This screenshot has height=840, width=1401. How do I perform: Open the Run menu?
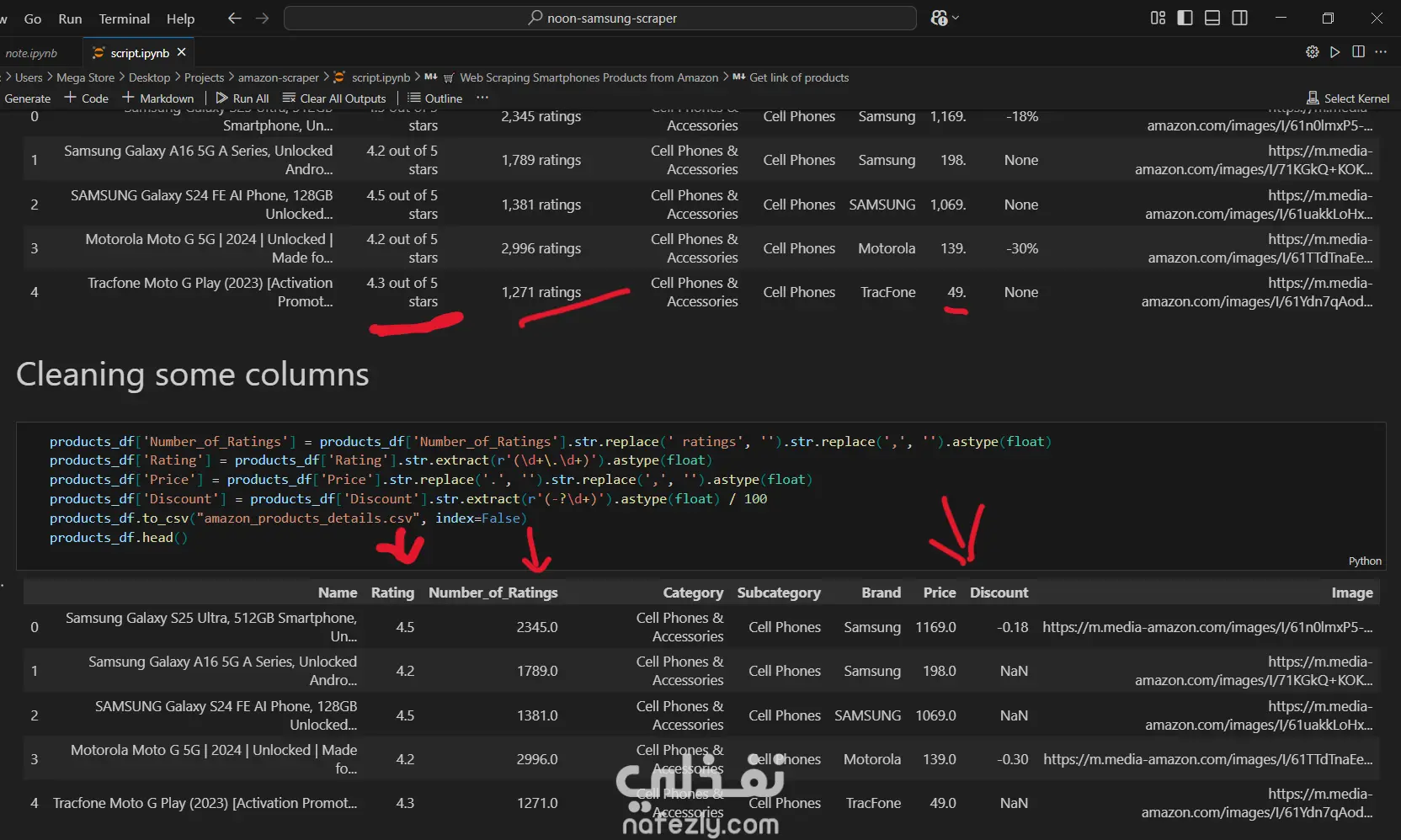70,19
